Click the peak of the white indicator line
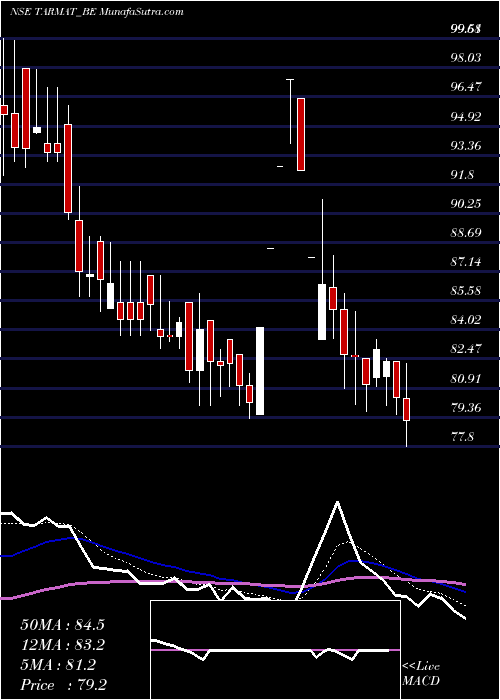The width and height of the screenshot is (500, 700). pyautogui.click(x=338, y=502)
